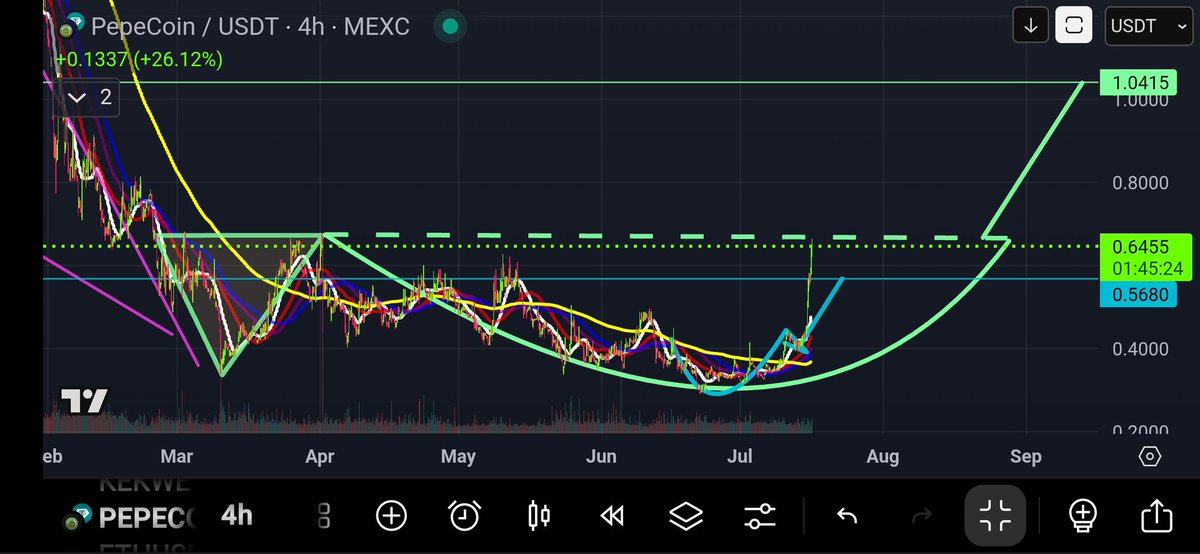1200x554 pixels.
Task: Start bar replay with rewind icon
Action: point(612,516)
